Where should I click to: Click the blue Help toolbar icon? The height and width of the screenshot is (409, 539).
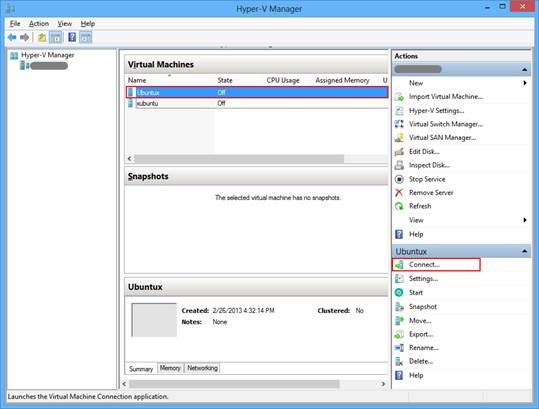pos(72,37)
